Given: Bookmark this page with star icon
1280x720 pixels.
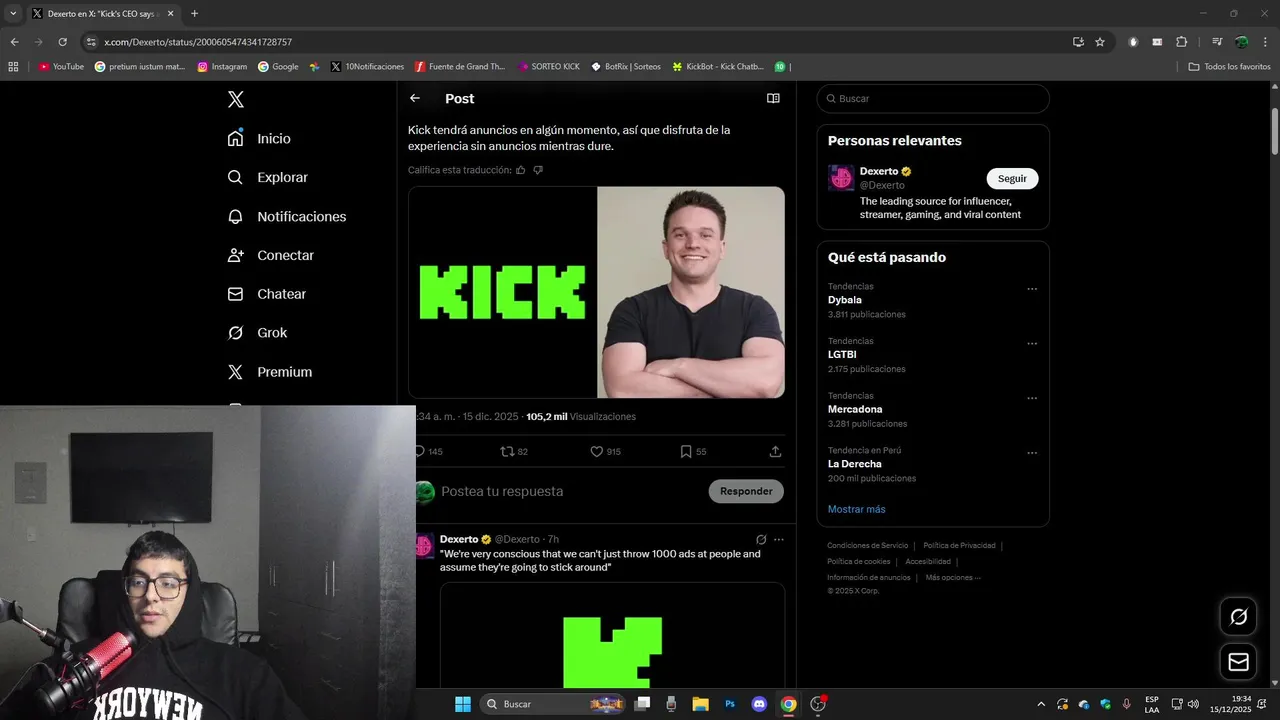Looking at the screenshot, I should [x=1100, y=42].
